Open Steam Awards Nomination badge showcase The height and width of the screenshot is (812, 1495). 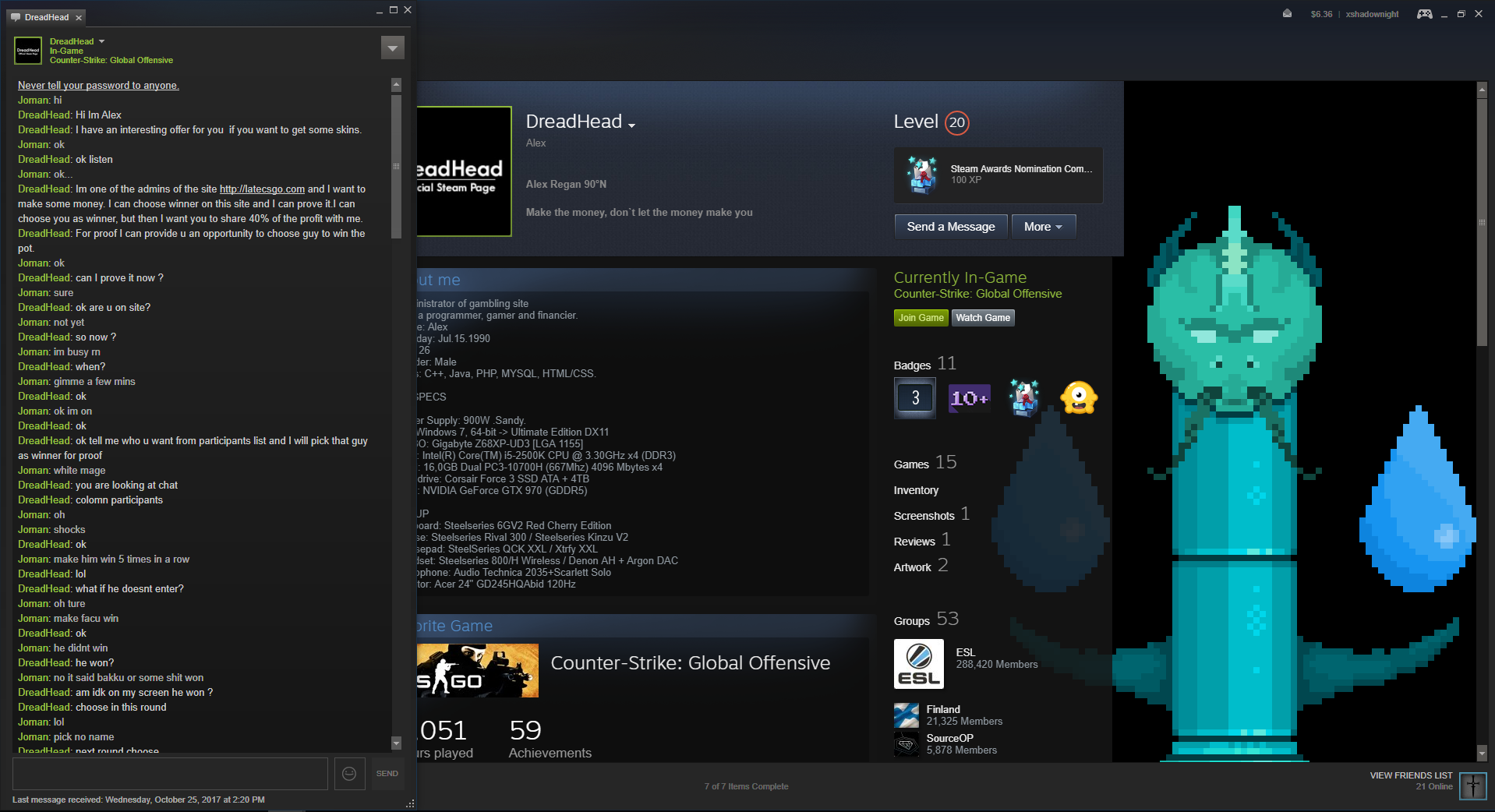pyautogui.click(x=998, y=175)
